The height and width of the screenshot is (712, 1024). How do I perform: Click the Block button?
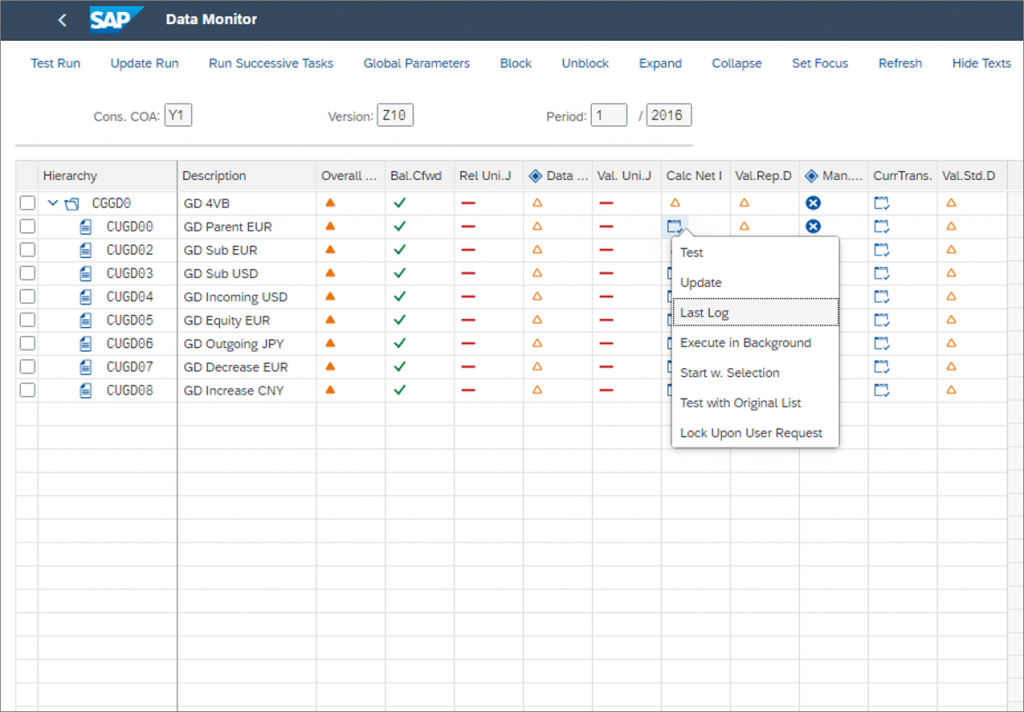[x=516, y=63]
